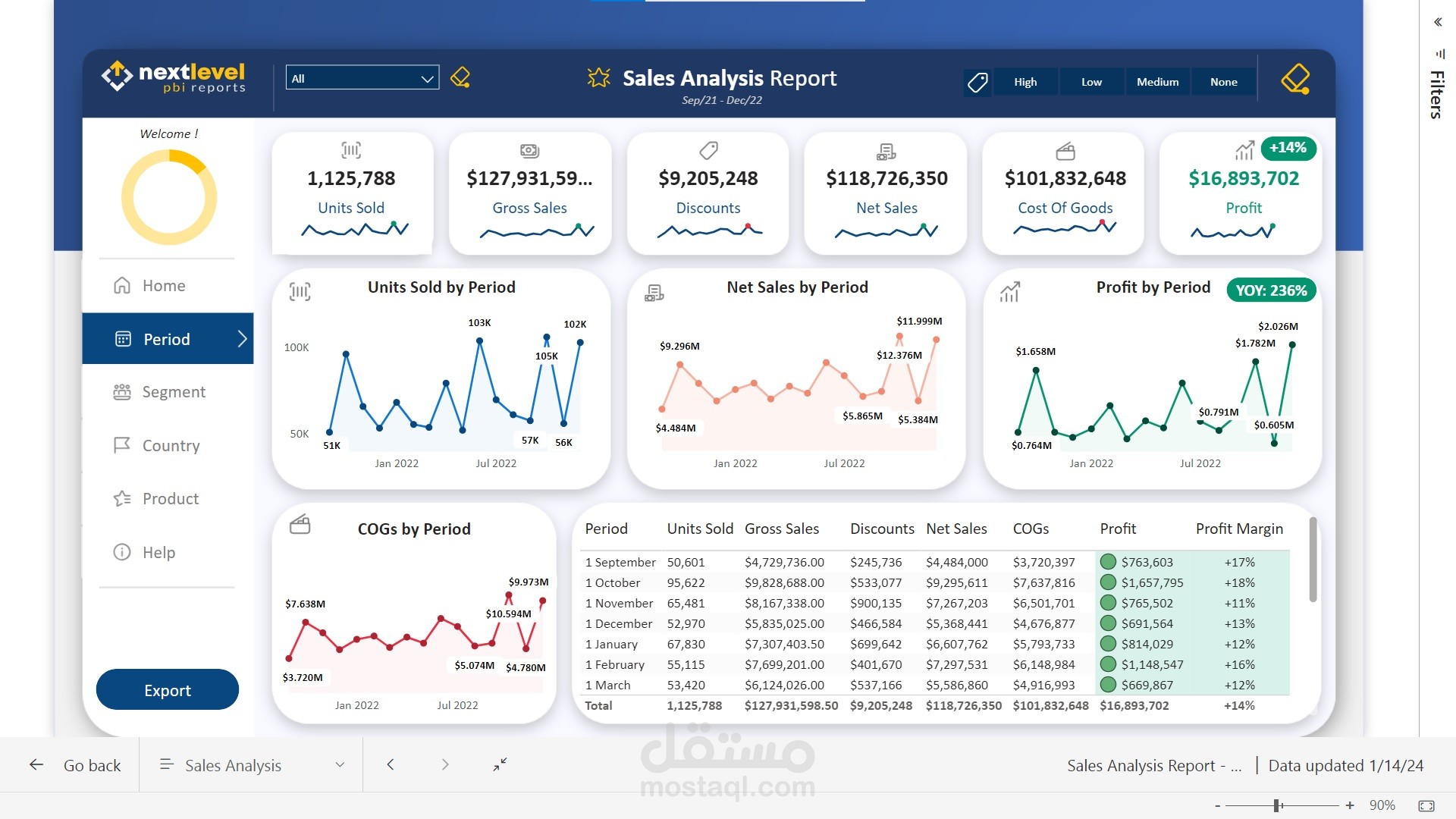Click the Help info icon

point(122,552)
